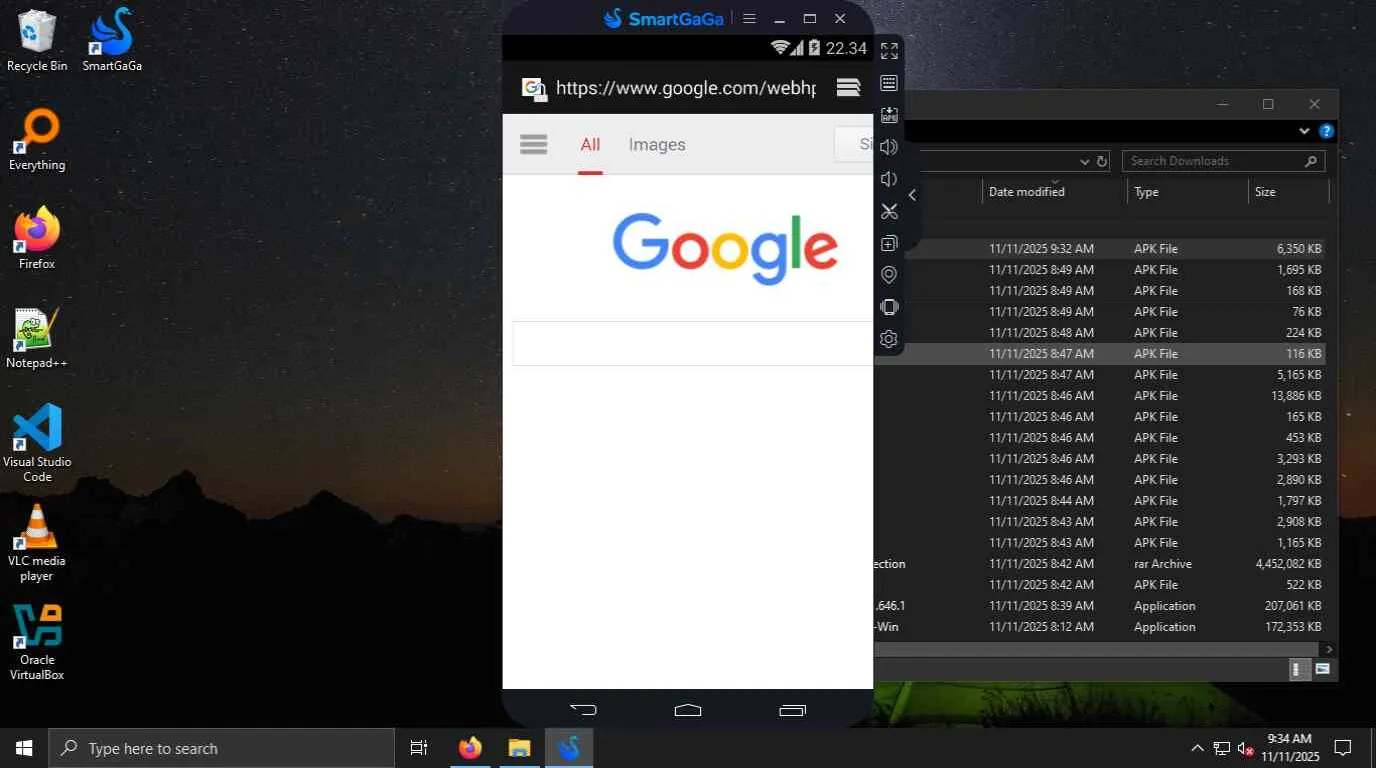Select the rar Archive row of 4,452,082 KB

[1100, 564]
